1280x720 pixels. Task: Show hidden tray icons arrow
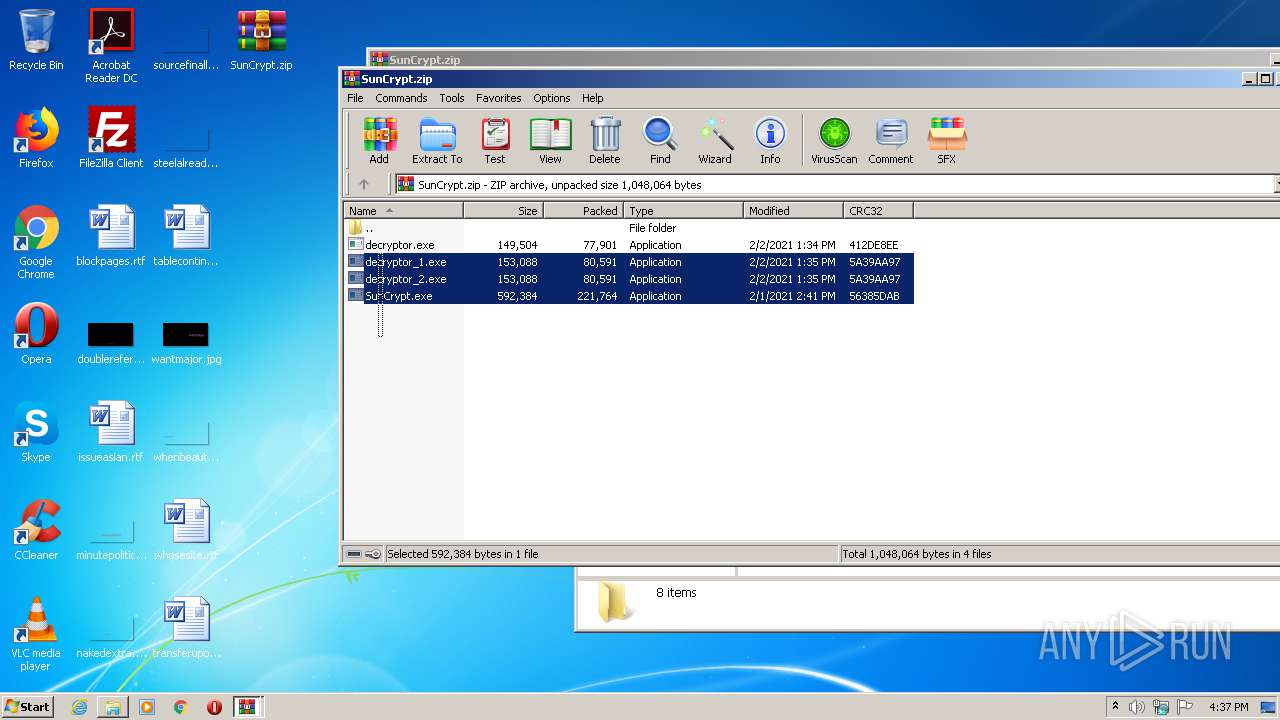click(1115, 707)
